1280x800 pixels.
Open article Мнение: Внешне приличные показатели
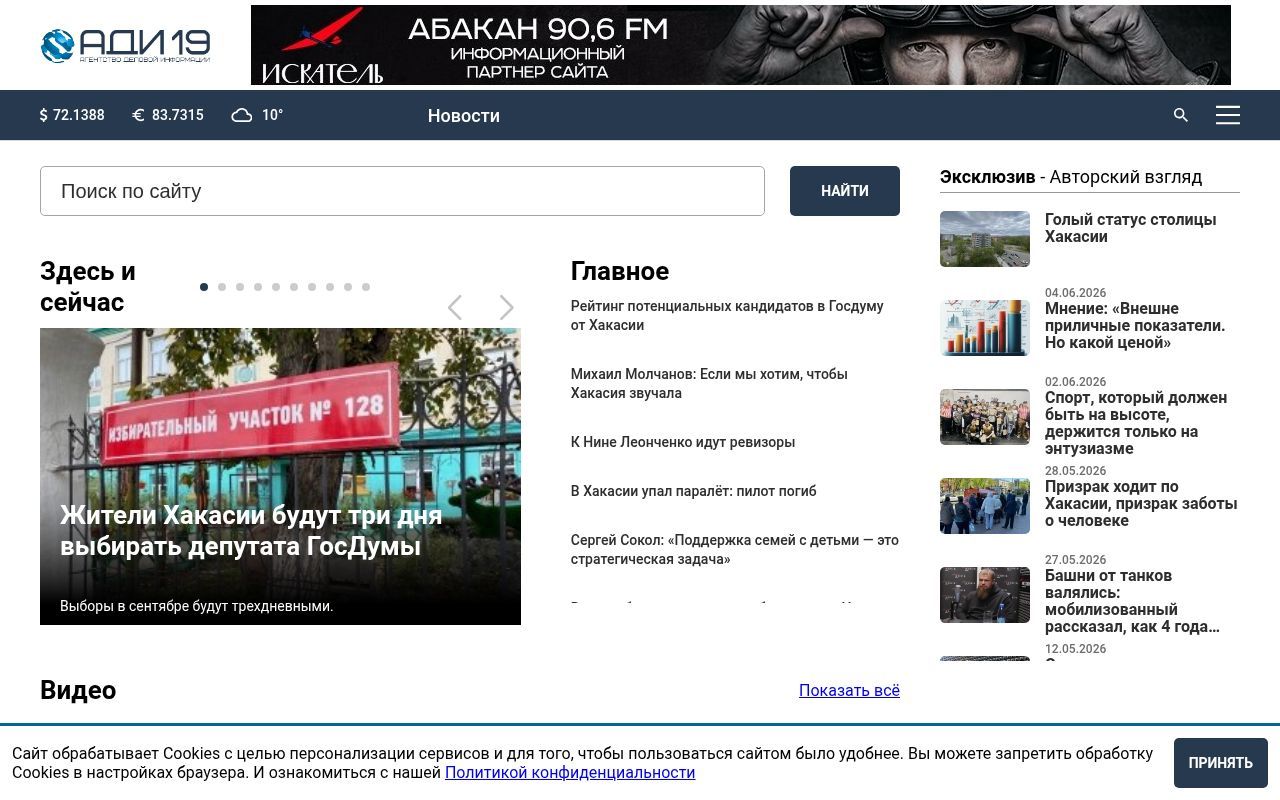[1135, 326]
